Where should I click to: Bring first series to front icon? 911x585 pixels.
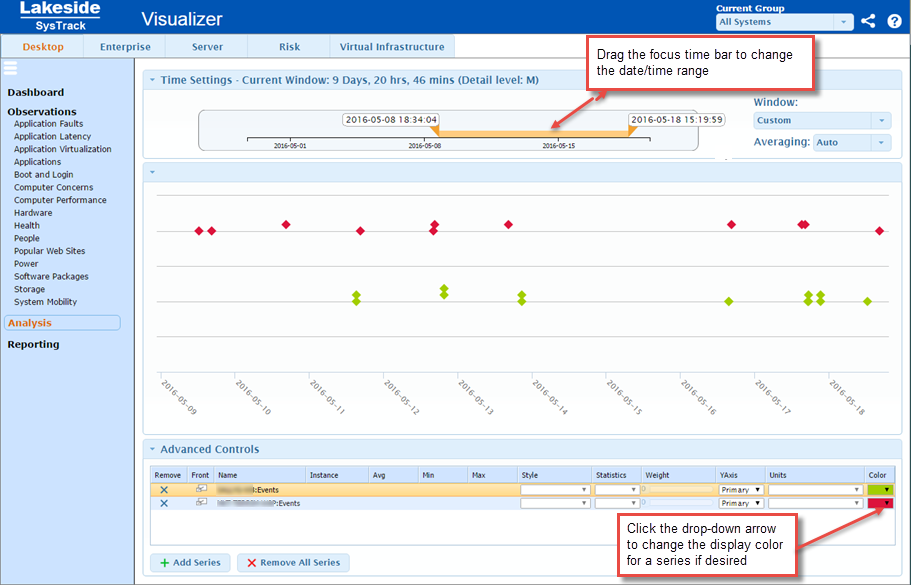201,489
